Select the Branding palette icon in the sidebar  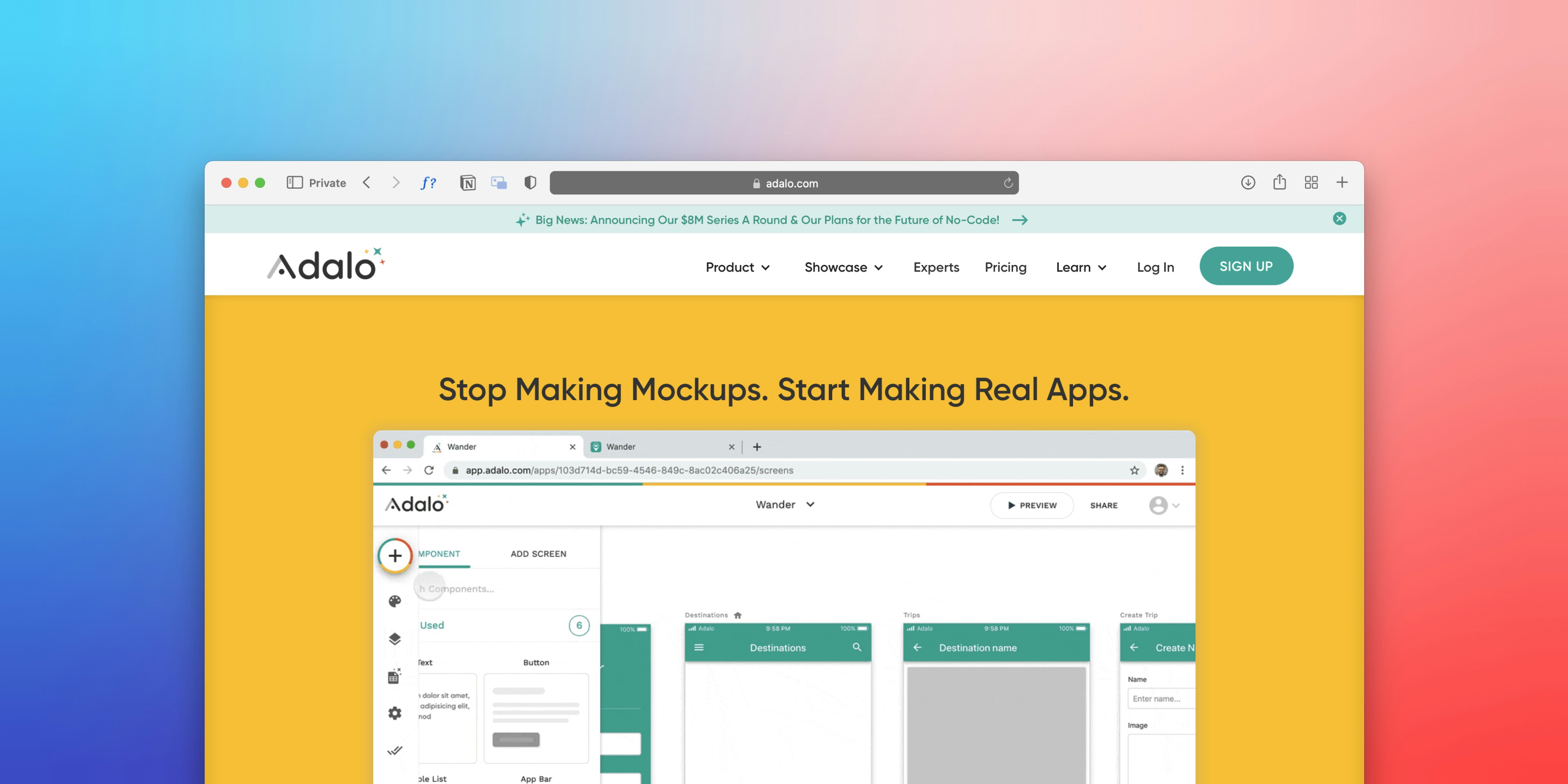point(395,601)
